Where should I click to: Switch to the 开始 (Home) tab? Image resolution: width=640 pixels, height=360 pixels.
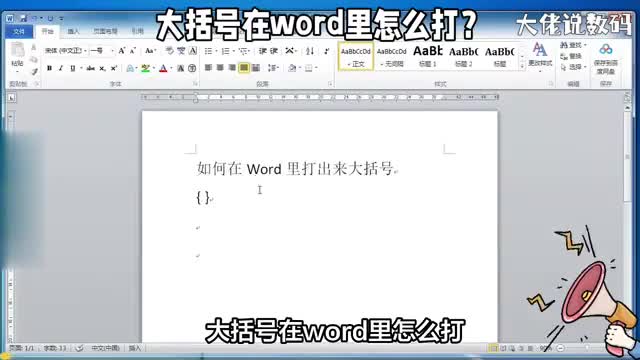point(47,31)
